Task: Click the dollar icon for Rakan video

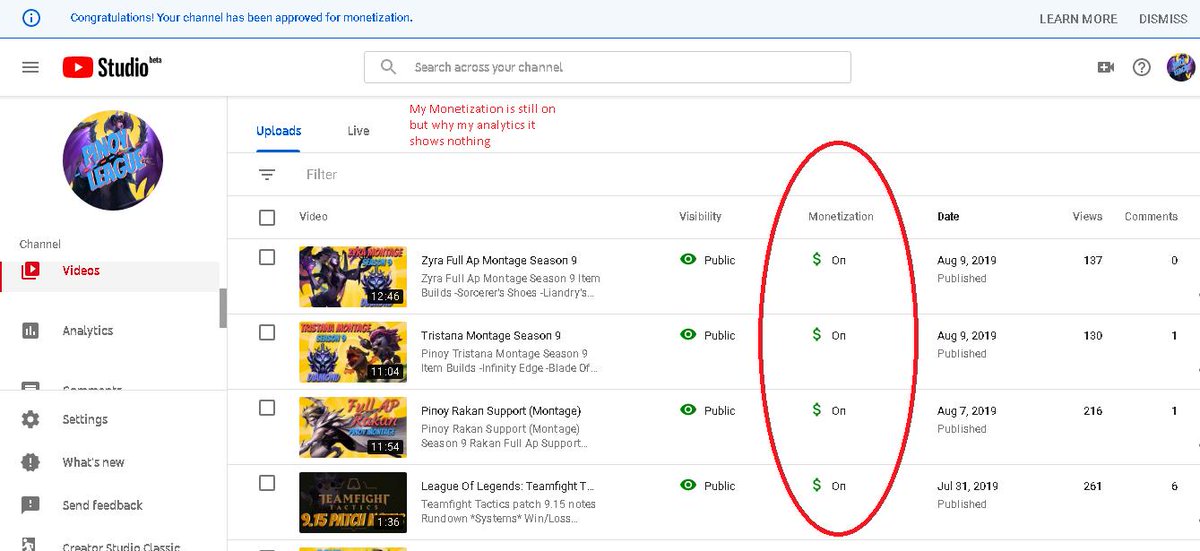Action: pos(817,410)
